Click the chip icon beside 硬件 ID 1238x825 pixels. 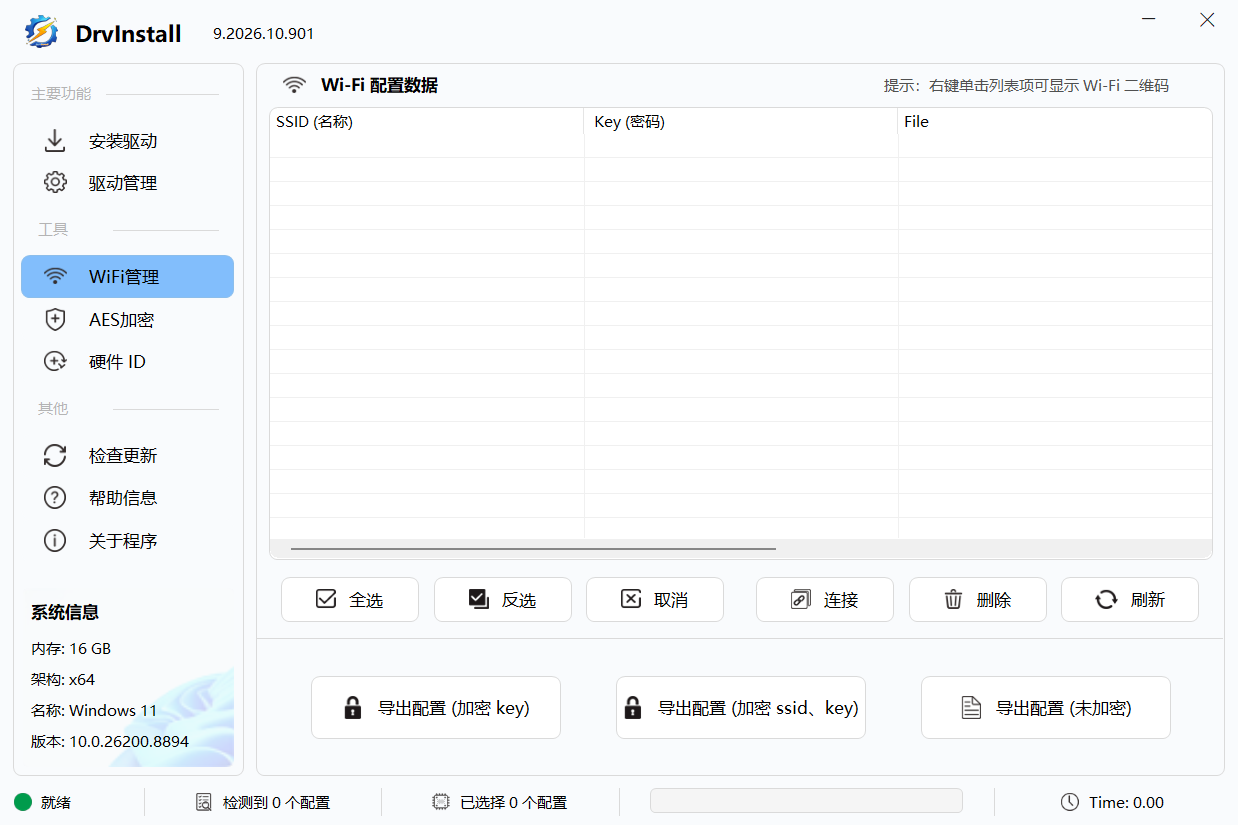pyautogui.click(x=55, y=362)
